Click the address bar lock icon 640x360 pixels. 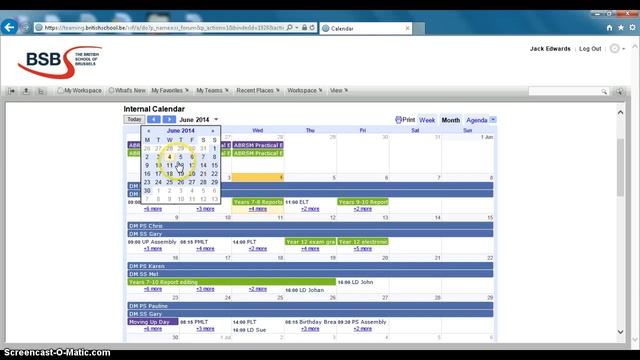point(304,28)
